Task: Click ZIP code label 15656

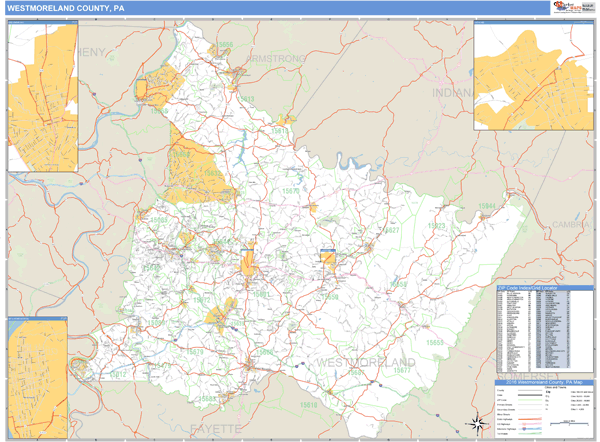Action: (225, 45)
